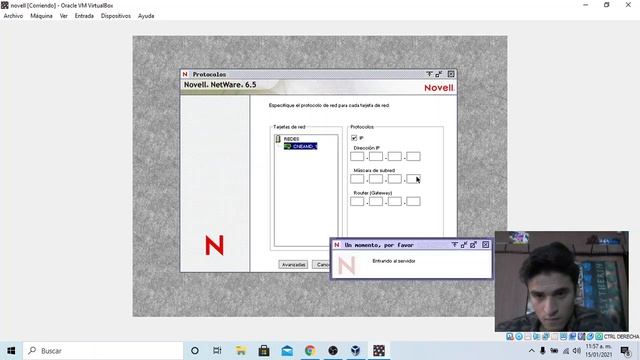Click the fourth octet of Router (Gateway)
Viewport: 640px width, 360px height.
pyautogui.click(x=413, y=201)
